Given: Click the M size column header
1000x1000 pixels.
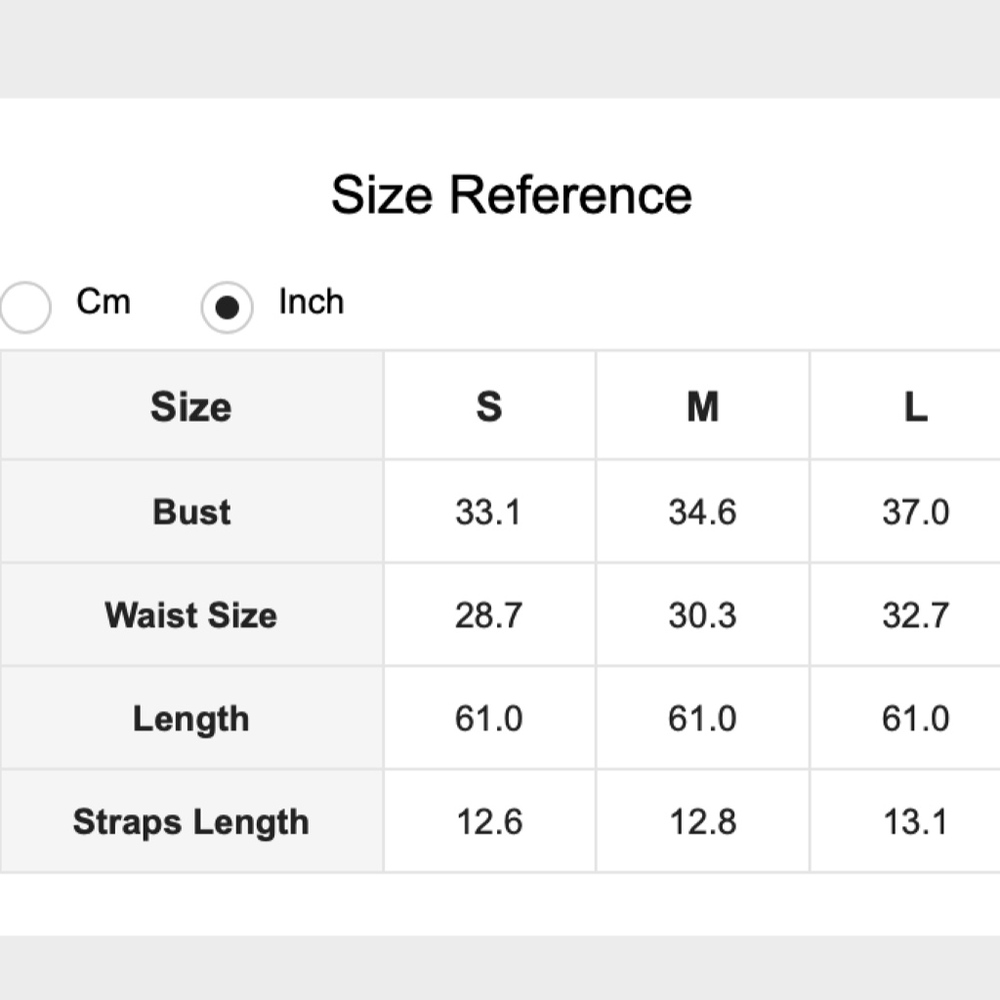Looking at the screenshot, I should click(702, 407).
